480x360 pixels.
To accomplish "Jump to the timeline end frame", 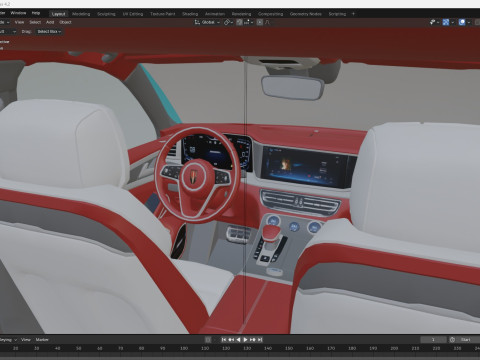I will click(260, 340).
